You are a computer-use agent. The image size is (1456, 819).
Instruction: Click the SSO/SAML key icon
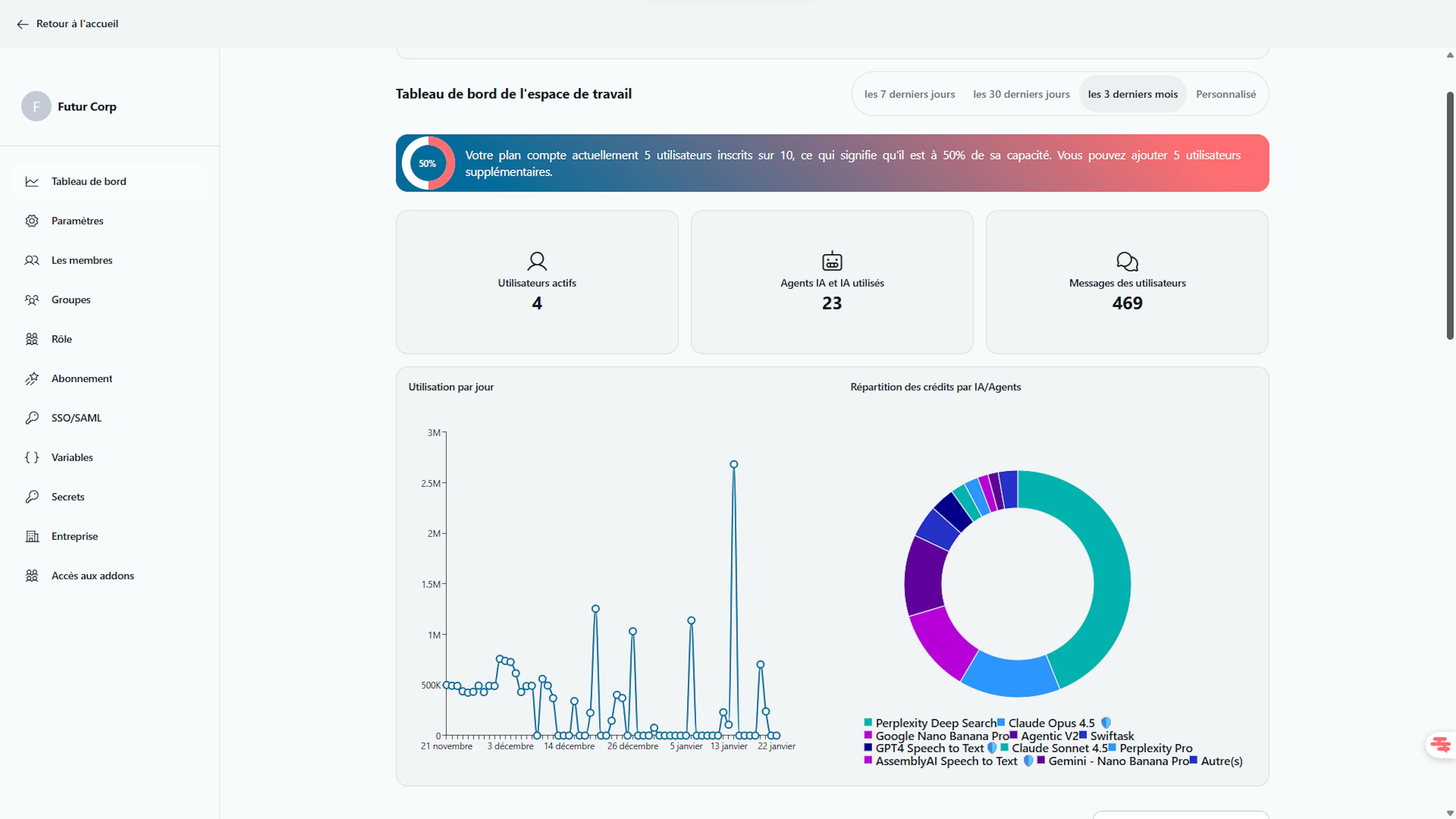point(31,418)
